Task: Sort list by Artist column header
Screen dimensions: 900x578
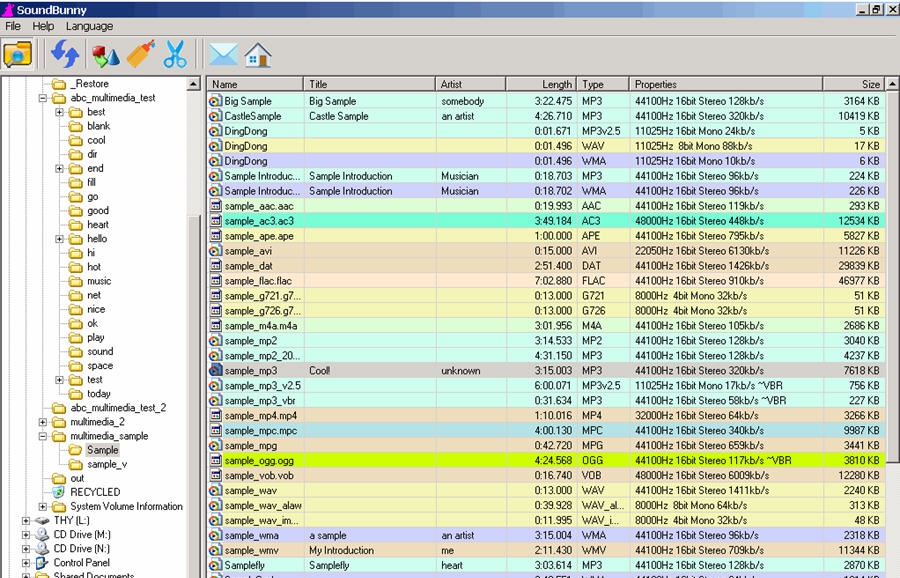Action: pyautogui.click(x=470, y=85)
